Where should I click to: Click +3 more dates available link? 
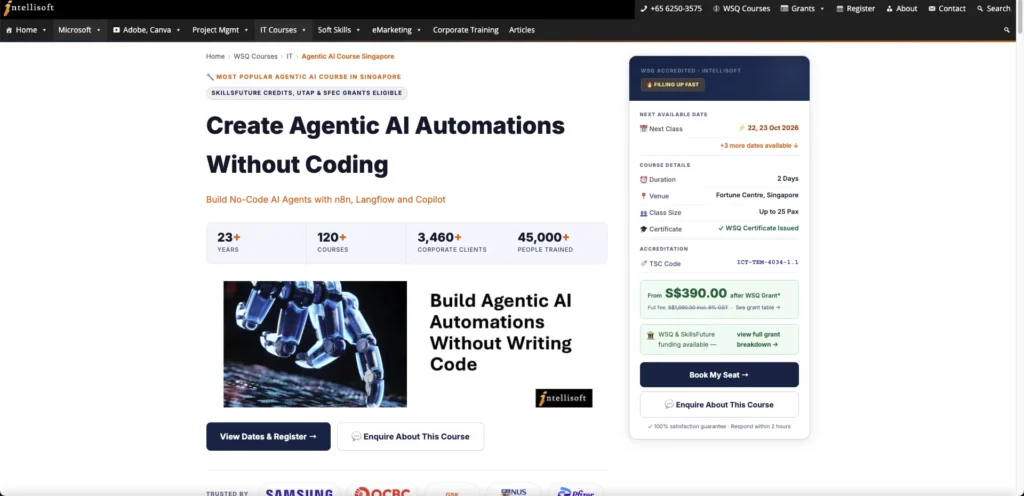[759, 146]
